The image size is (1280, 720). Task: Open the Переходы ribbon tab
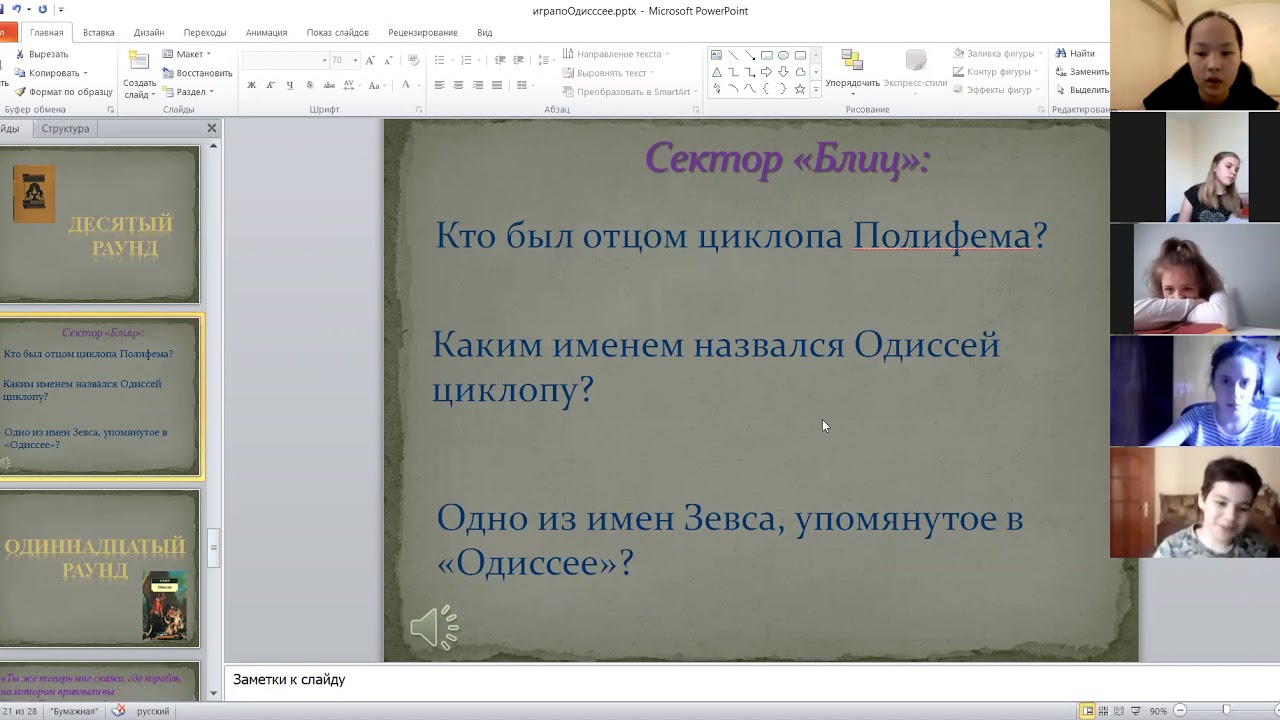point(205,33)
